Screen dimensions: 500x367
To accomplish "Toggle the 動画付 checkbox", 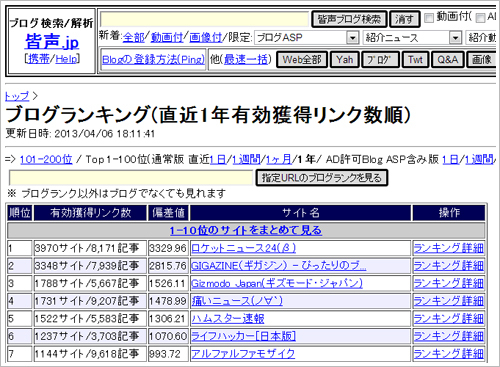I will (x=429, y=18).
